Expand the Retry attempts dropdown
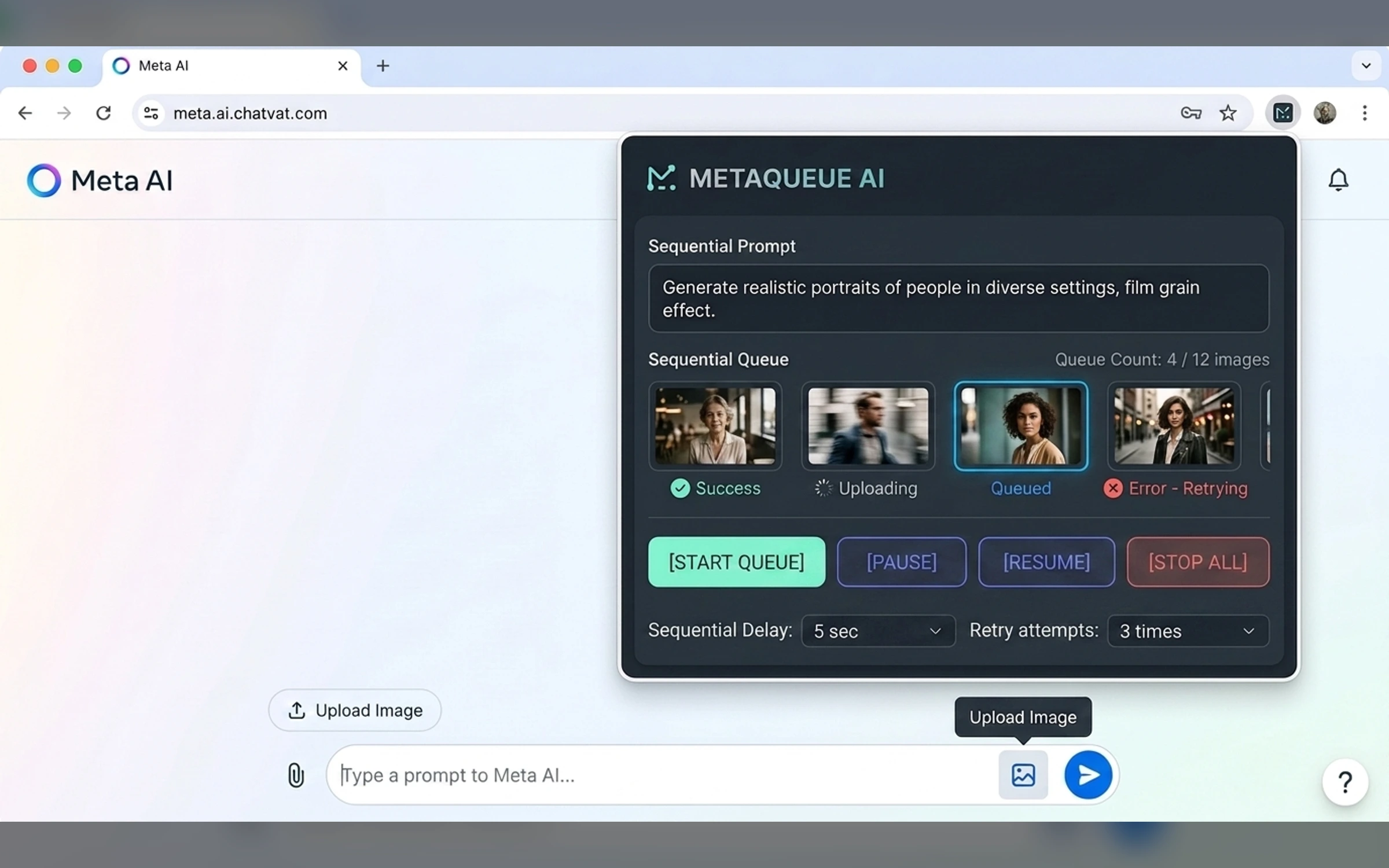Screen dimensions: 1389x868 click(1188, 631)
